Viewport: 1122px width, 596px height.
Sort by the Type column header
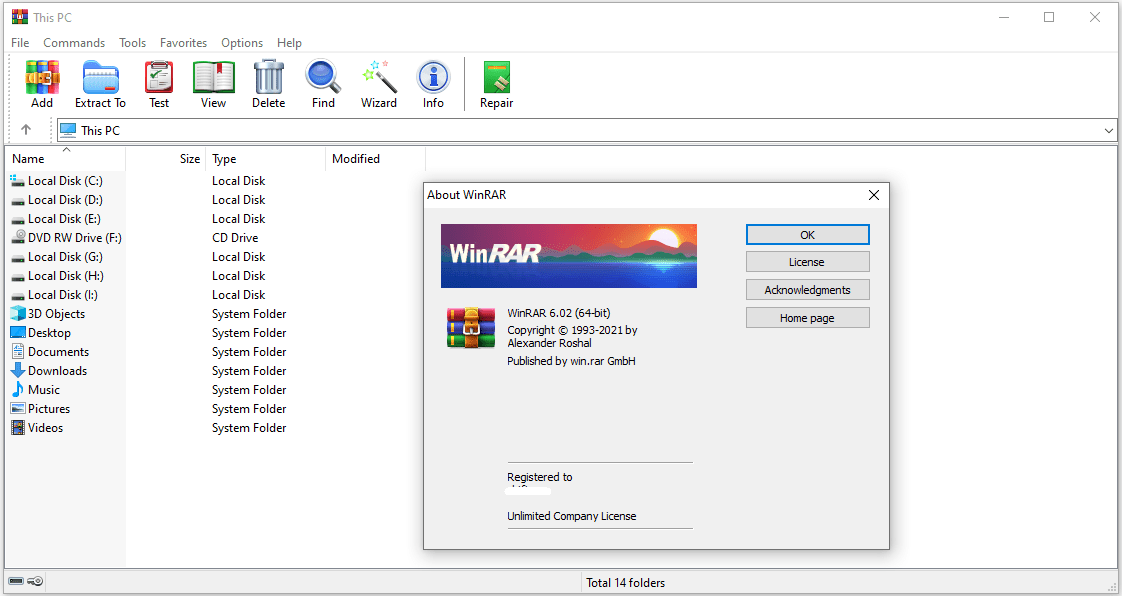coord(265,159)
